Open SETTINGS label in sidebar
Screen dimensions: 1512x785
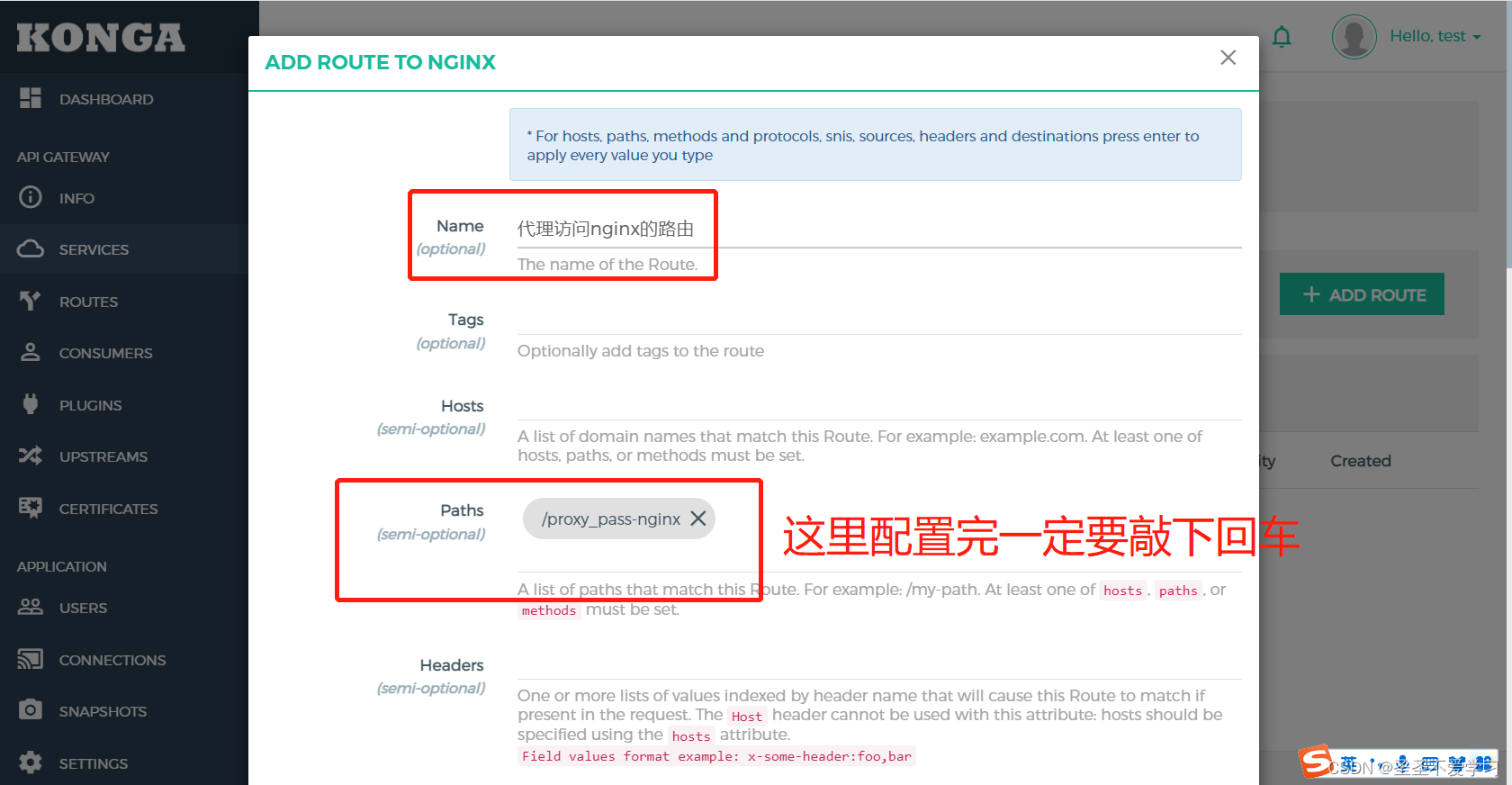(x=94, y=763)
